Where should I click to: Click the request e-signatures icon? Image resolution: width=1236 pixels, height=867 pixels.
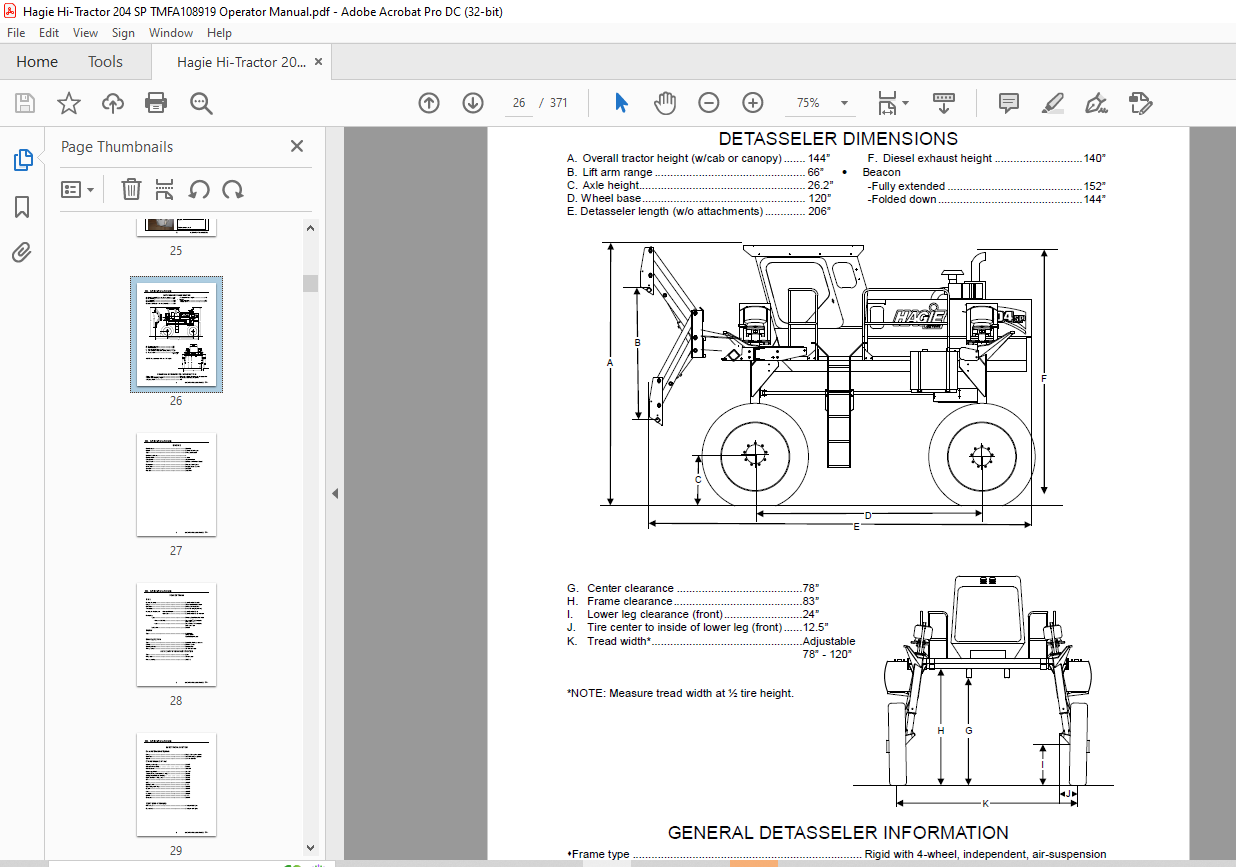[1141, 103]
